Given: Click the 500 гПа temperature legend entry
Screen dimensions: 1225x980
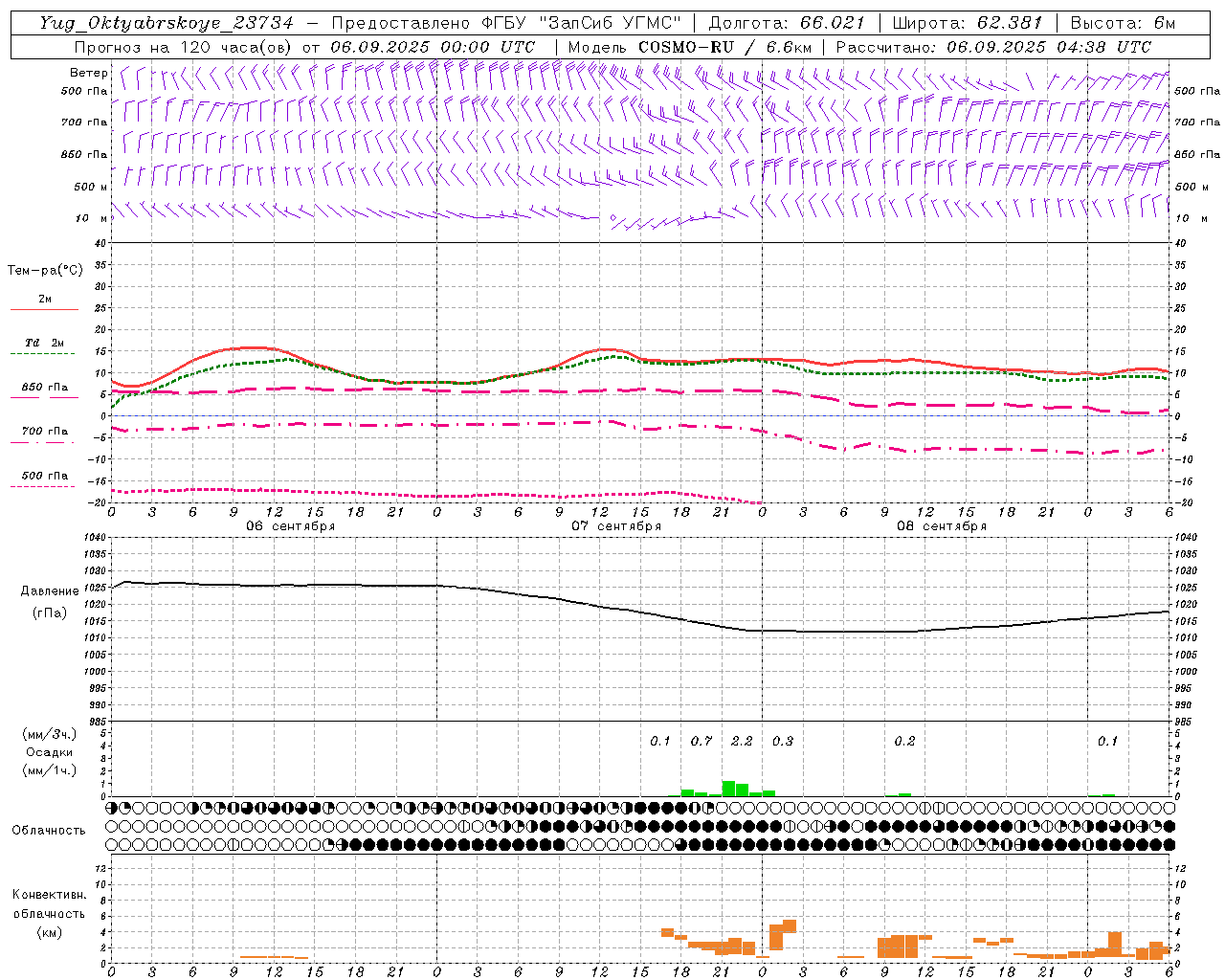Looking at the screenshot, I should point(44,476).
